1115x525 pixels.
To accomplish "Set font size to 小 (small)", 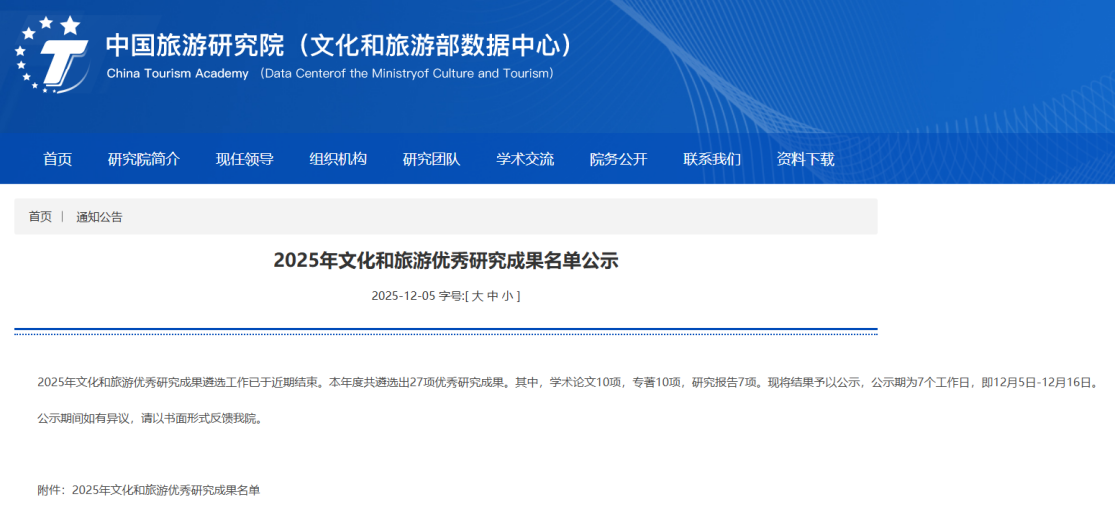I will coord(507,296).
